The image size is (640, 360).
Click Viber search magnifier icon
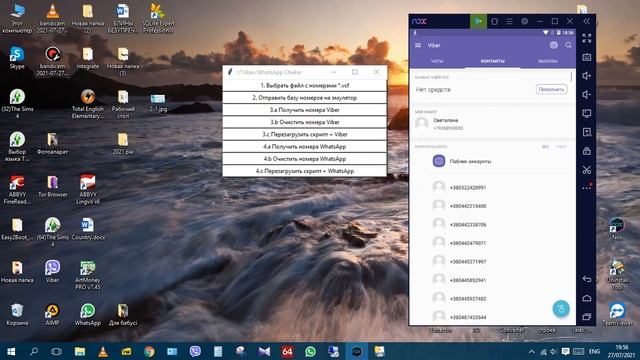[x=569, y=45]
